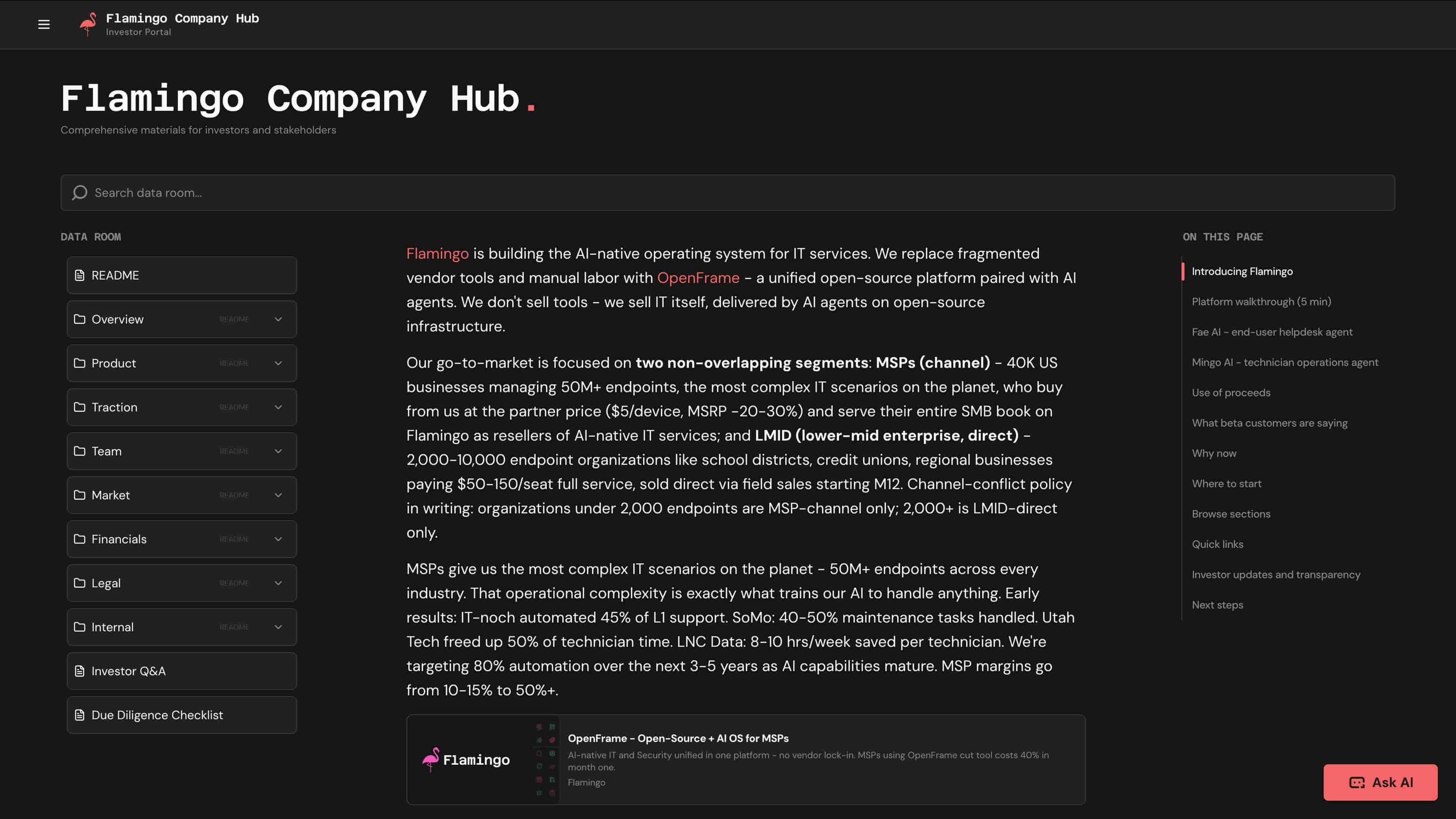The width and height of the screenshot is (1456, 819).
Task: Click the Due Diligence Checklist file icon
Action: click(x=80, y=715)
